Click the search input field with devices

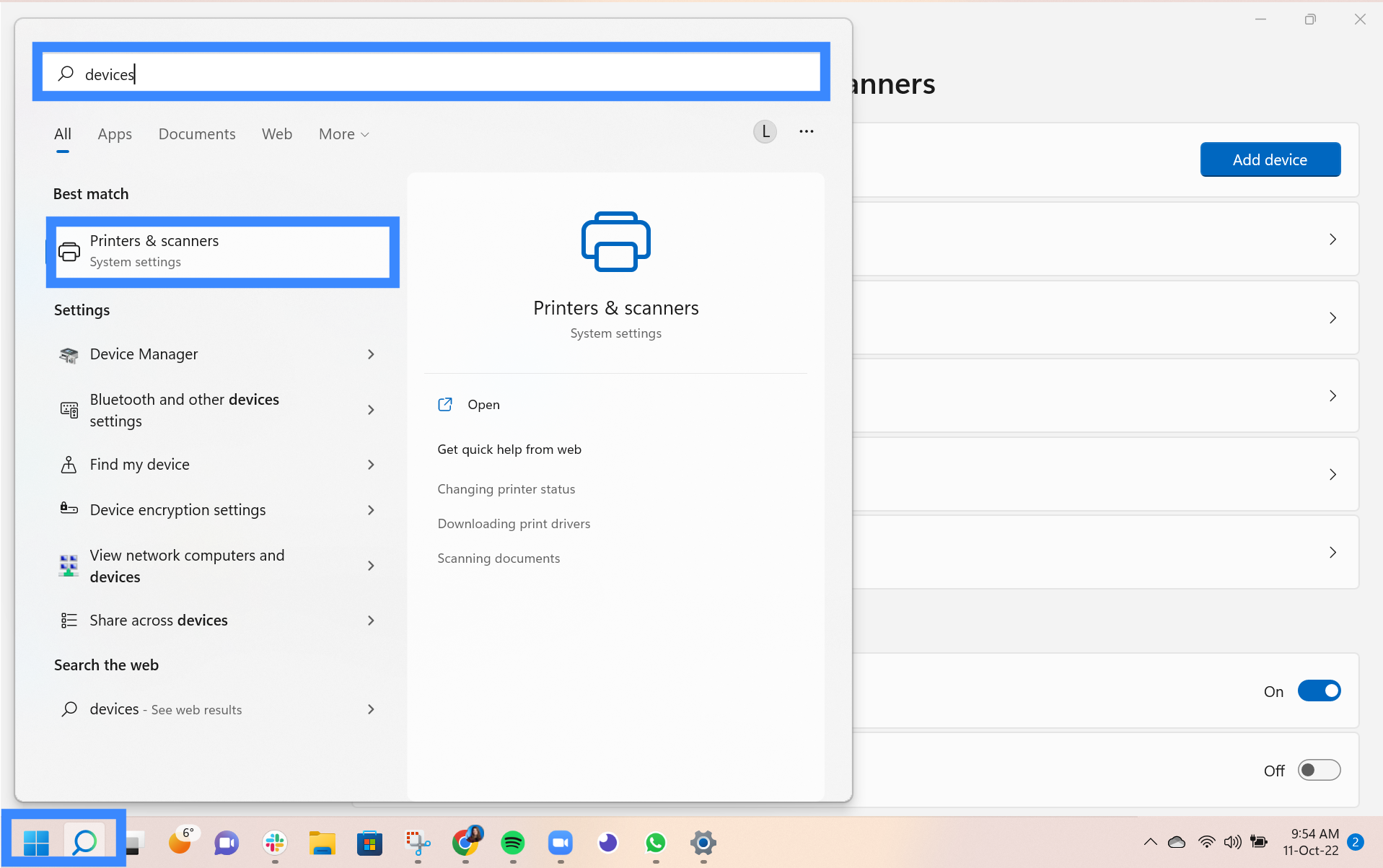point(431,73)
